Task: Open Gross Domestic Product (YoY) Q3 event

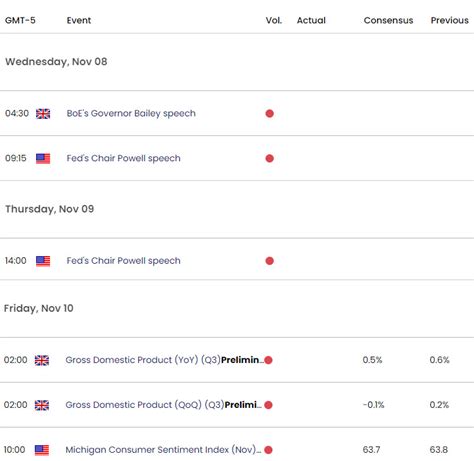Action: (164, 360)
